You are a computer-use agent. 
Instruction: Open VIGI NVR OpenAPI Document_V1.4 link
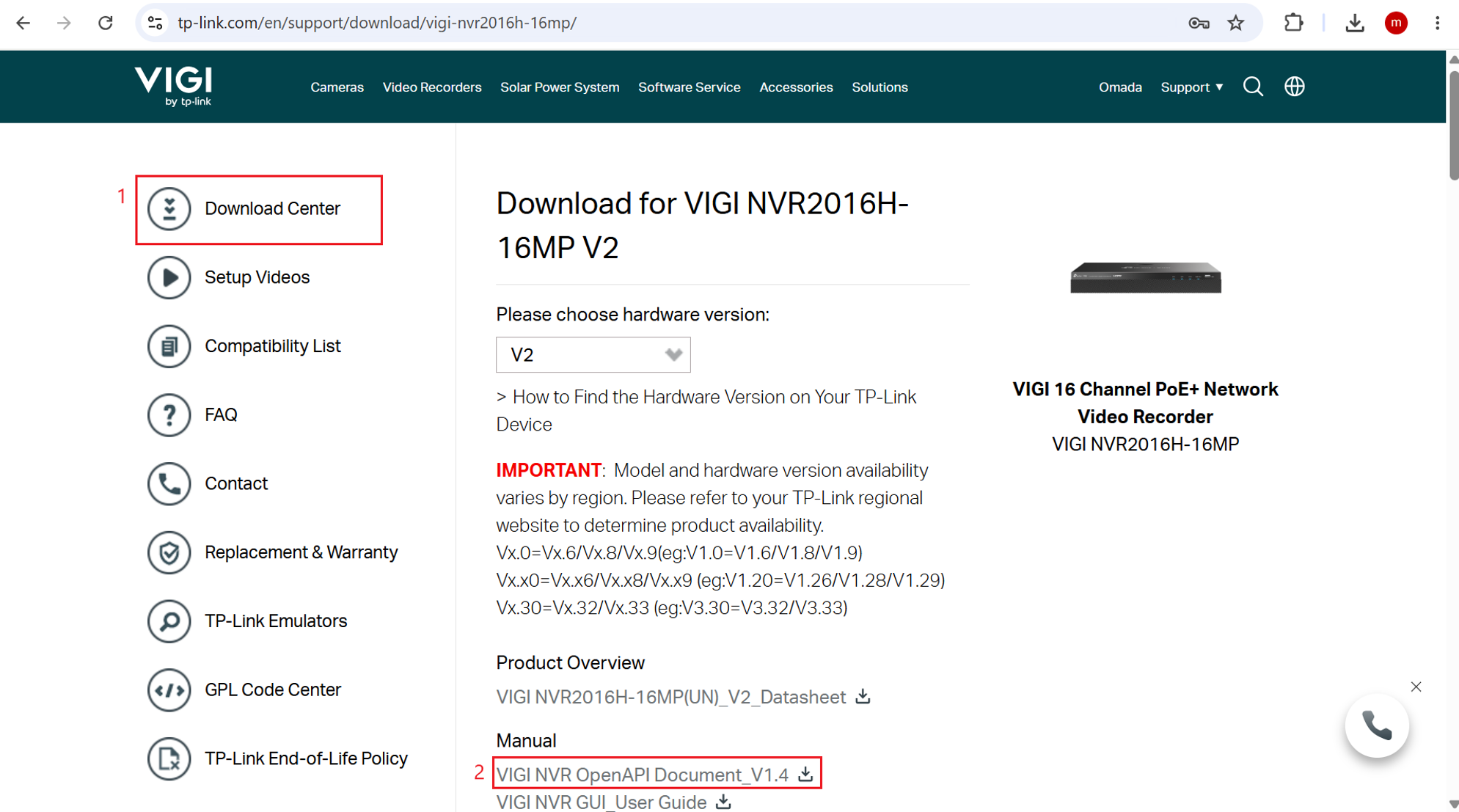642,775
